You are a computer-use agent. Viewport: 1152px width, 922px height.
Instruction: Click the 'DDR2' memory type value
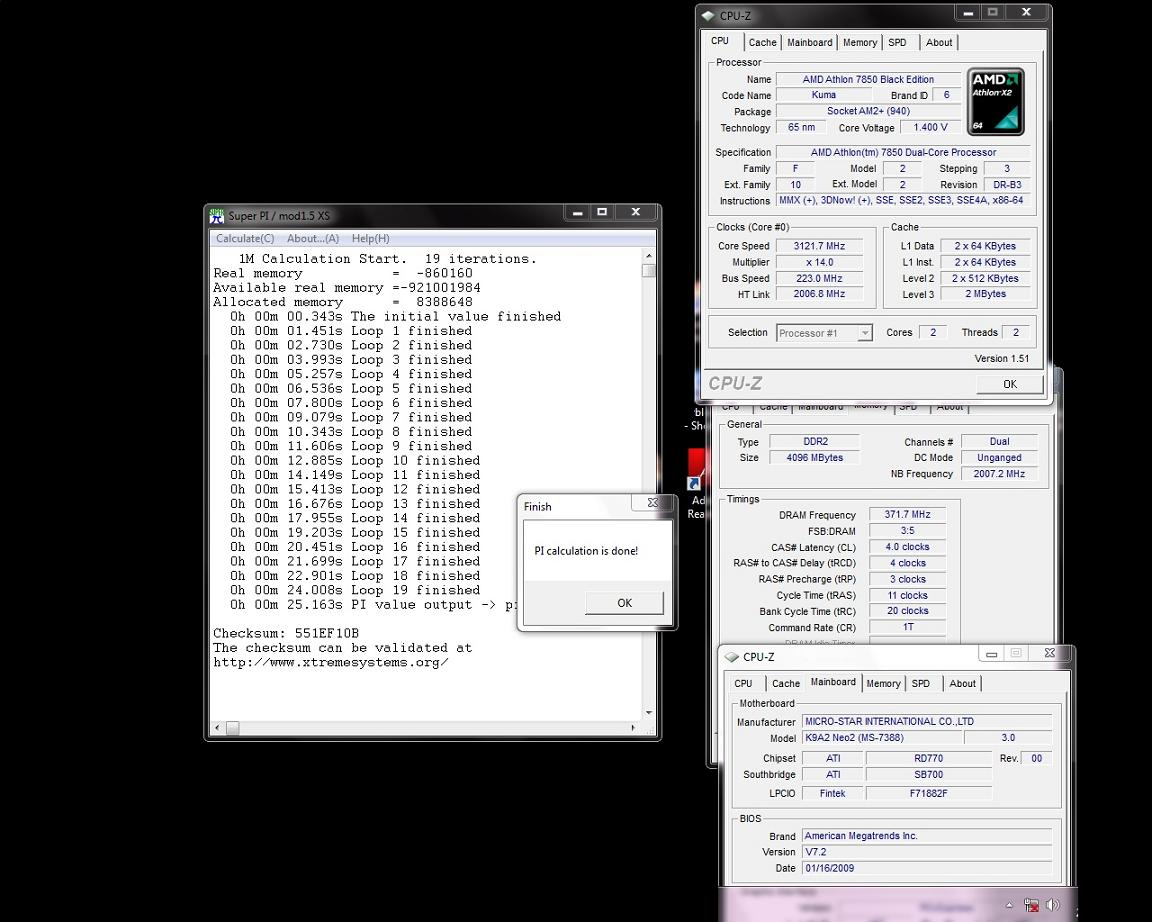click(x=815, y=442)
